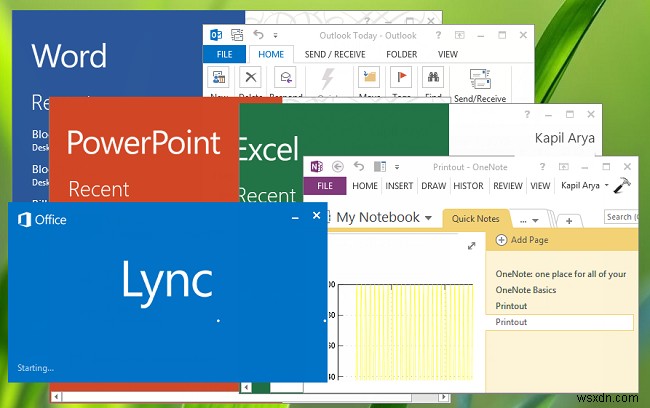Toggle Outlook ribbon display options icon
The image size is (650, 408).
pyautogui.click(x=460, y=35)
